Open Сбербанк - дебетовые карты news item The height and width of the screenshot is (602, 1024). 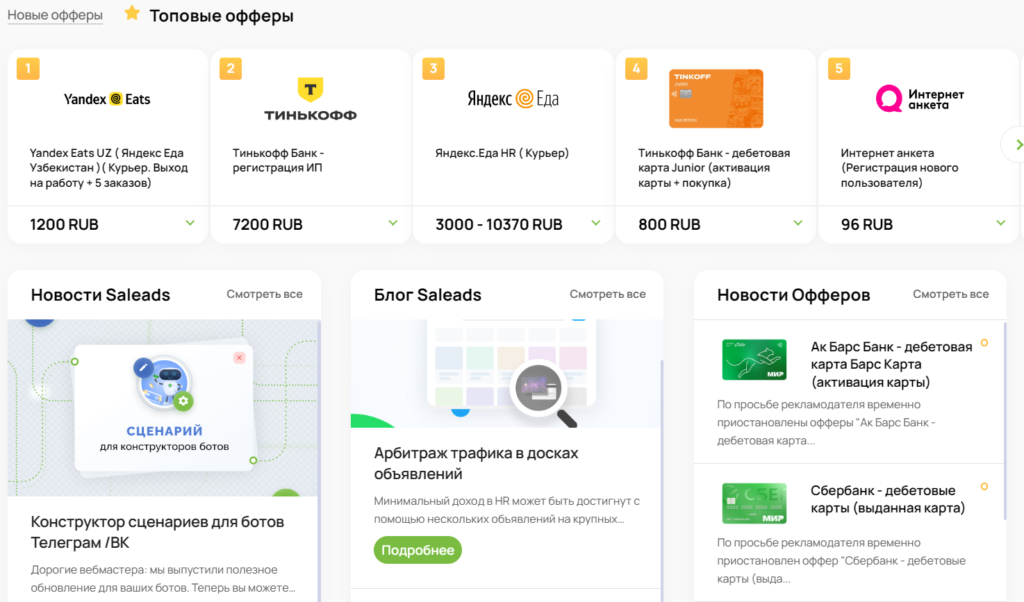888,499
